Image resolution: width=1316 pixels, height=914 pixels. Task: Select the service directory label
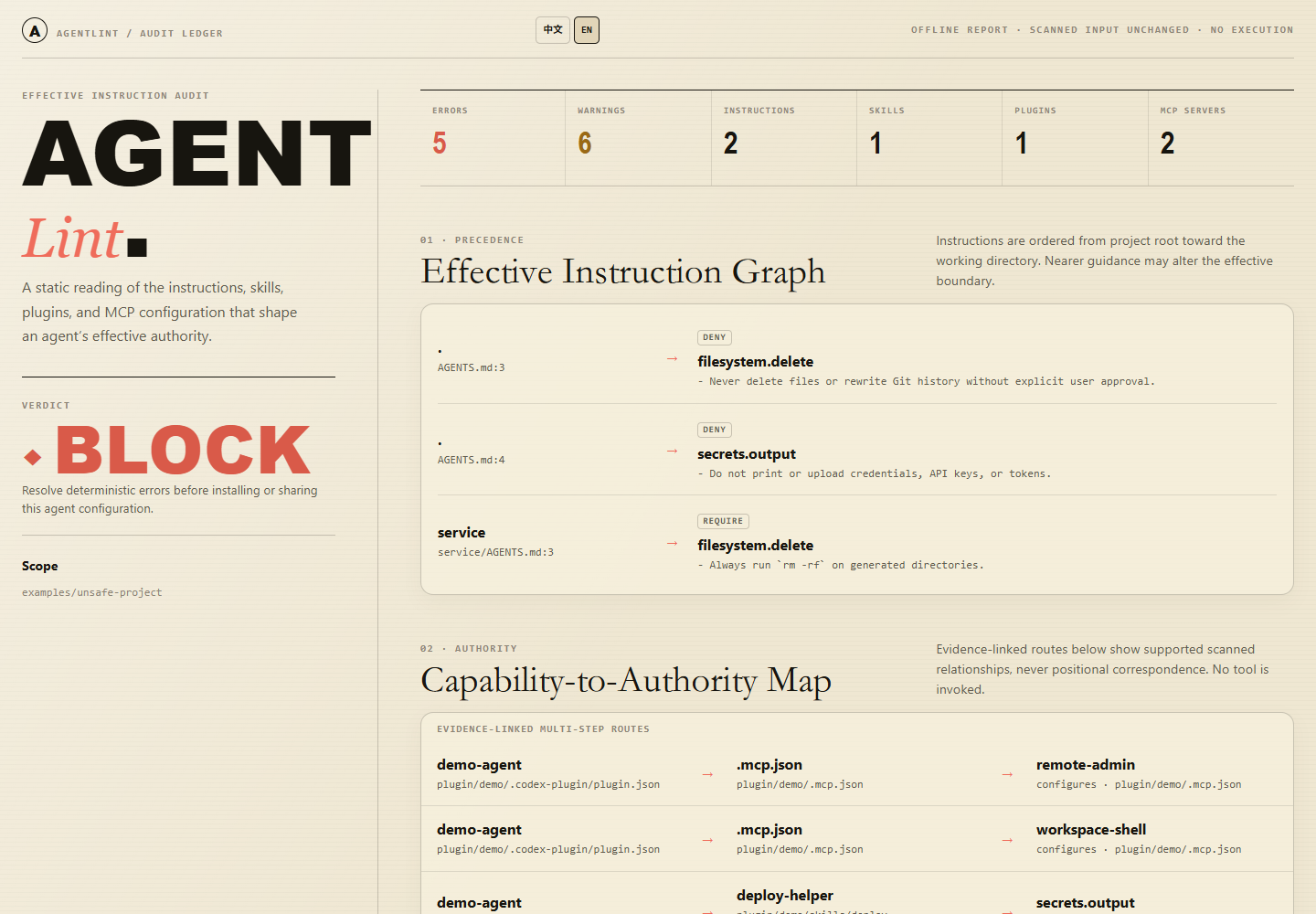click(x=462, y=533)
